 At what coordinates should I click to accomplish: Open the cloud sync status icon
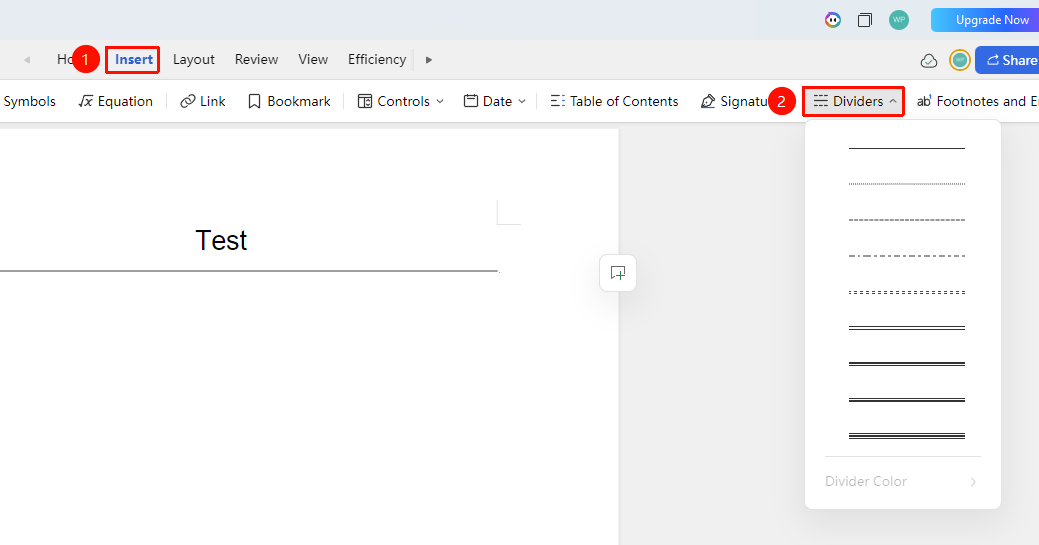(929, 61)
